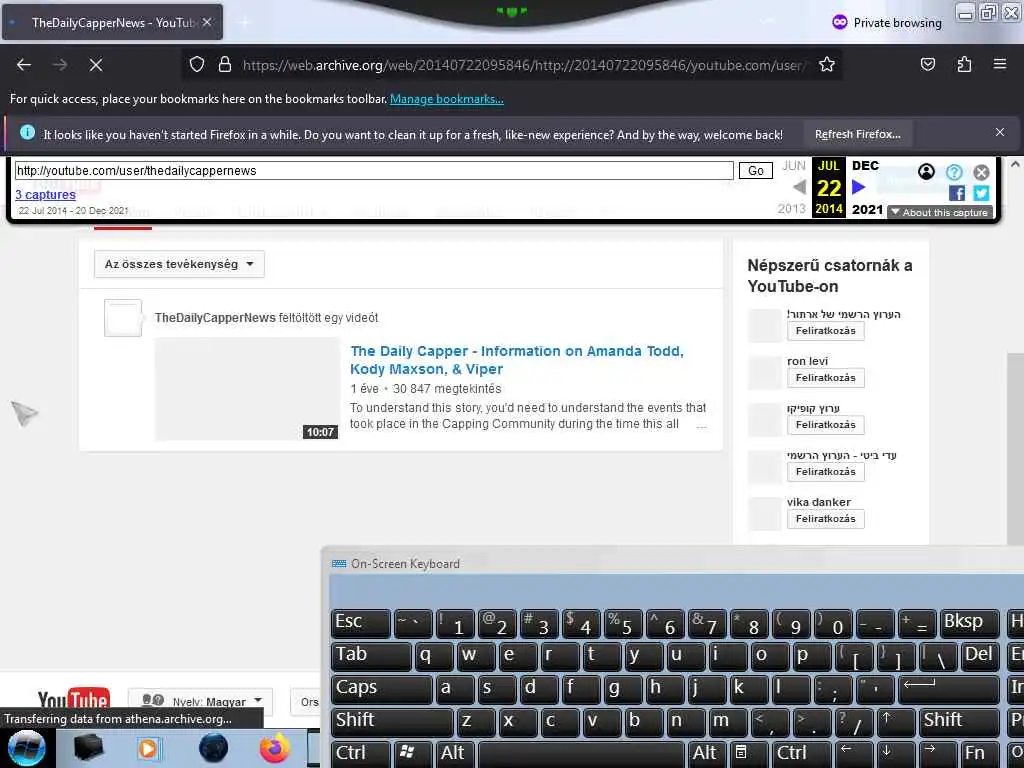Click the left arrow key on keyboard

point(853,754)
